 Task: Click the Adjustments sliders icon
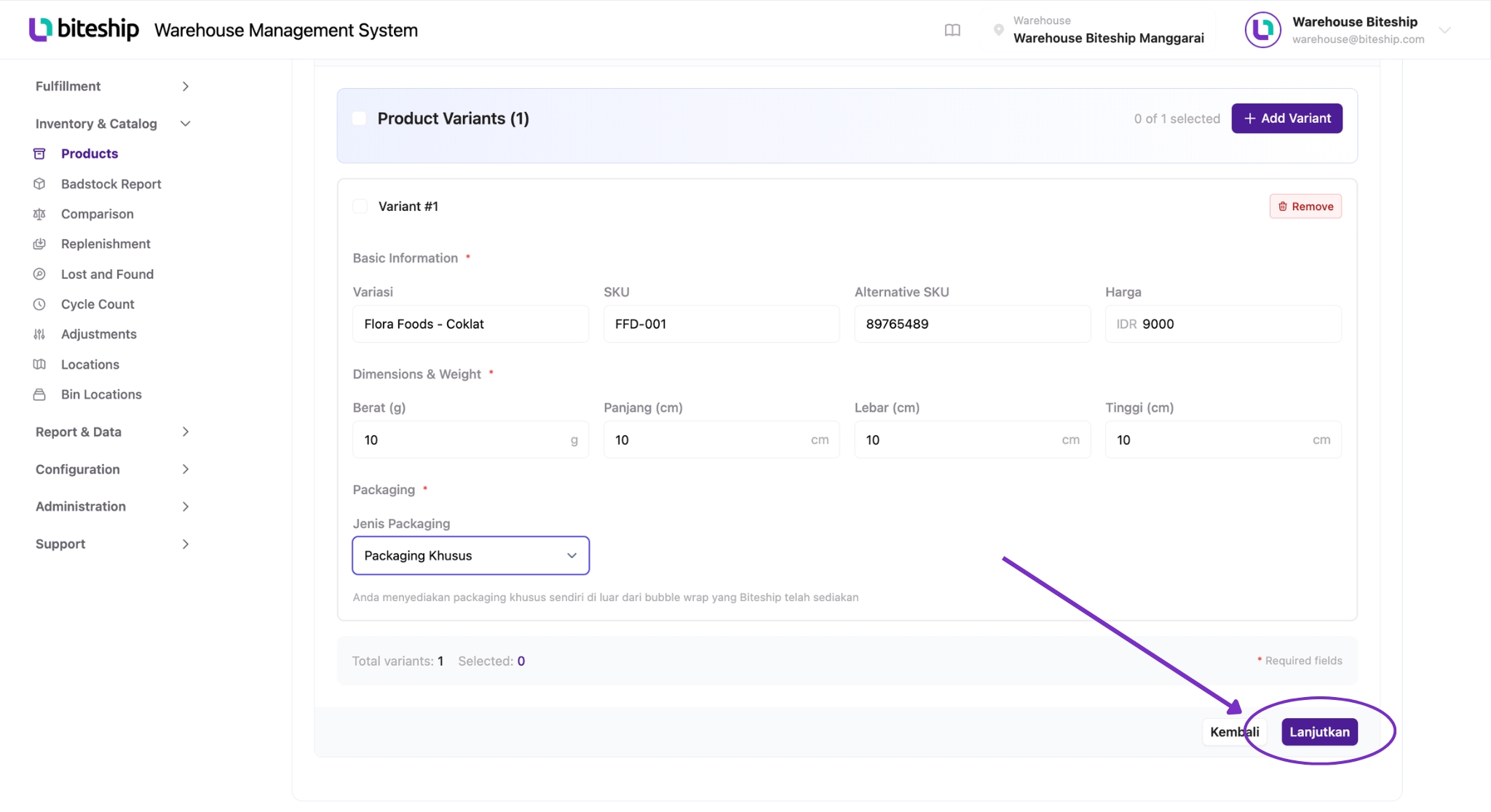[39, 334]
